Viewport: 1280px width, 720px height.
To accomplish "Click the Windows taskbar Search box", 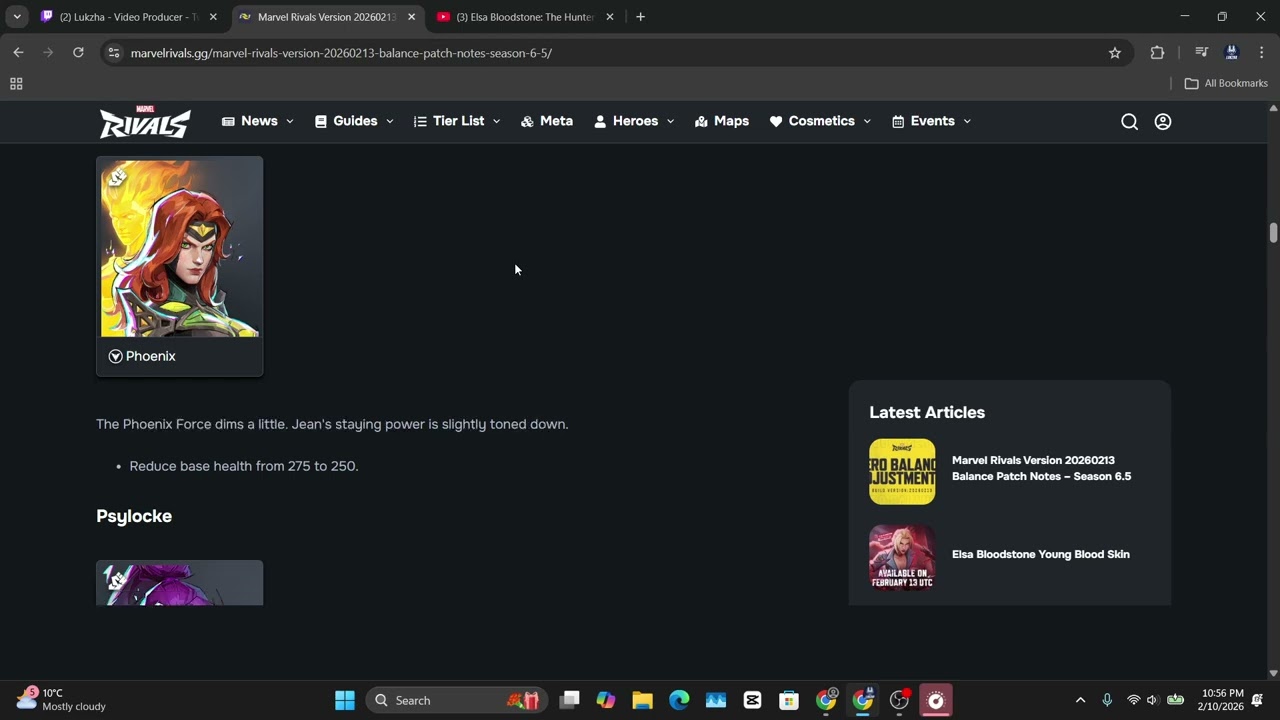I will [455, 700].
